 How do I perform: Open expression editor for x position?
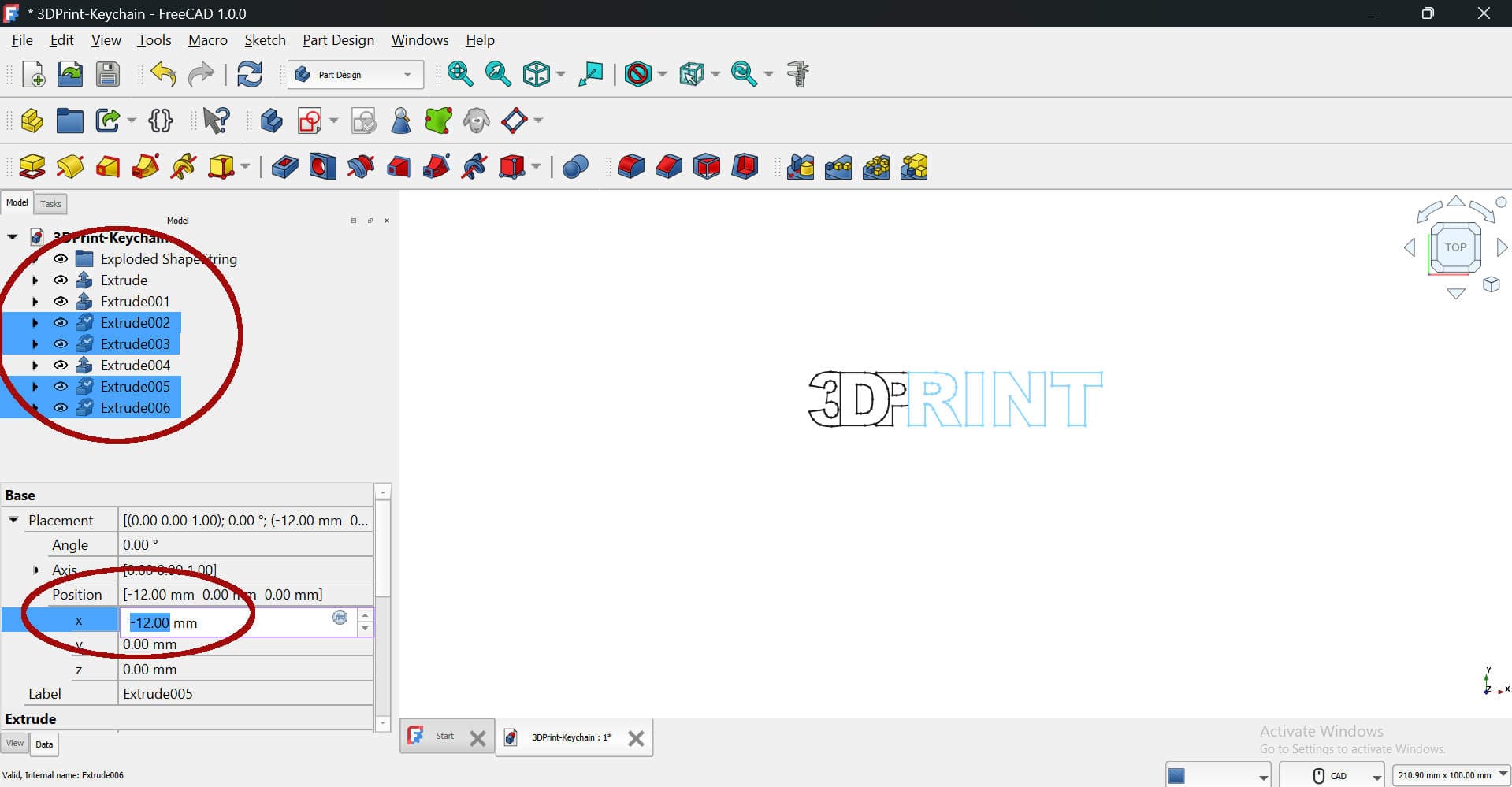(x=340, y=618)
